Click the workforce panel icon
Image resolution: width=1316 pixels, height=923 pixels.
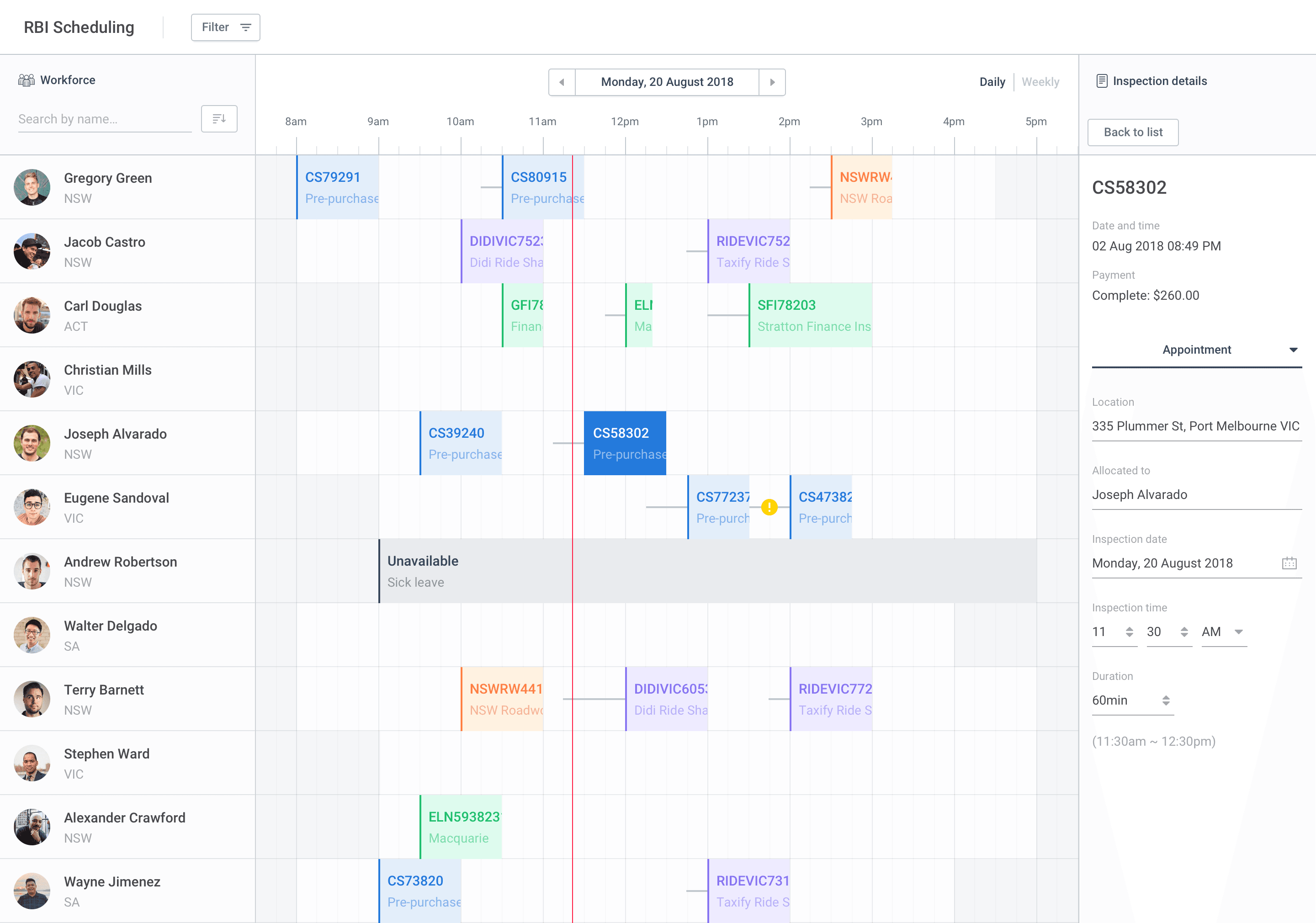tap(26, 80)
